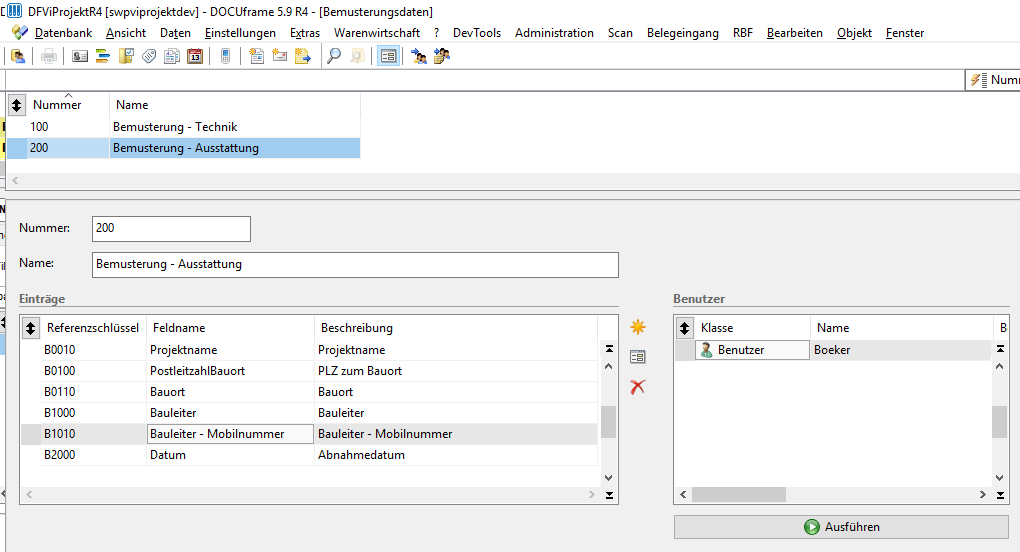Select the B1000 Bauleiter entry
Viewport: 1020px width, 552px height.
click(309, 413)
